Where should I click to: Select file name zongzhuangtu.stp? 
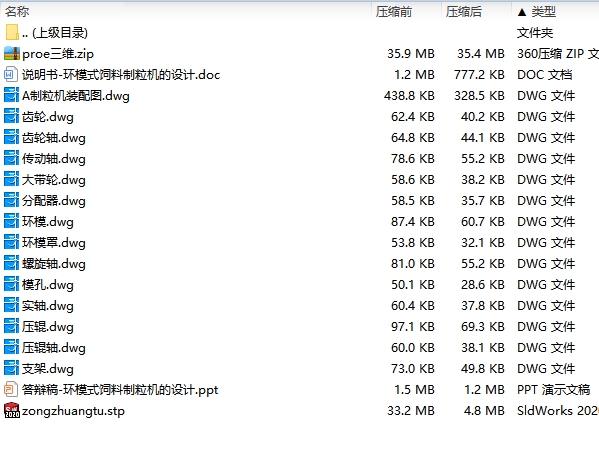73,411
